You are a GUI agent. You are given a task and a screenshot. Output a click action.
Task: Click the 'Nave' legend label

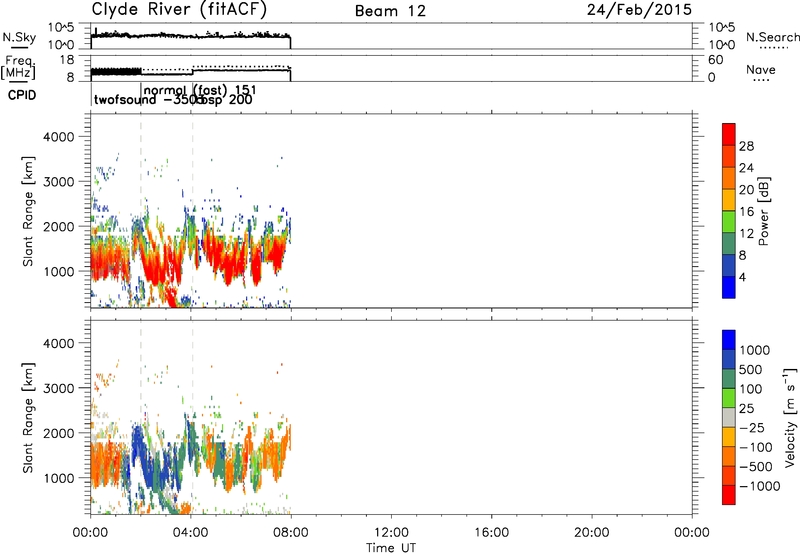click(x=761, y=70)
